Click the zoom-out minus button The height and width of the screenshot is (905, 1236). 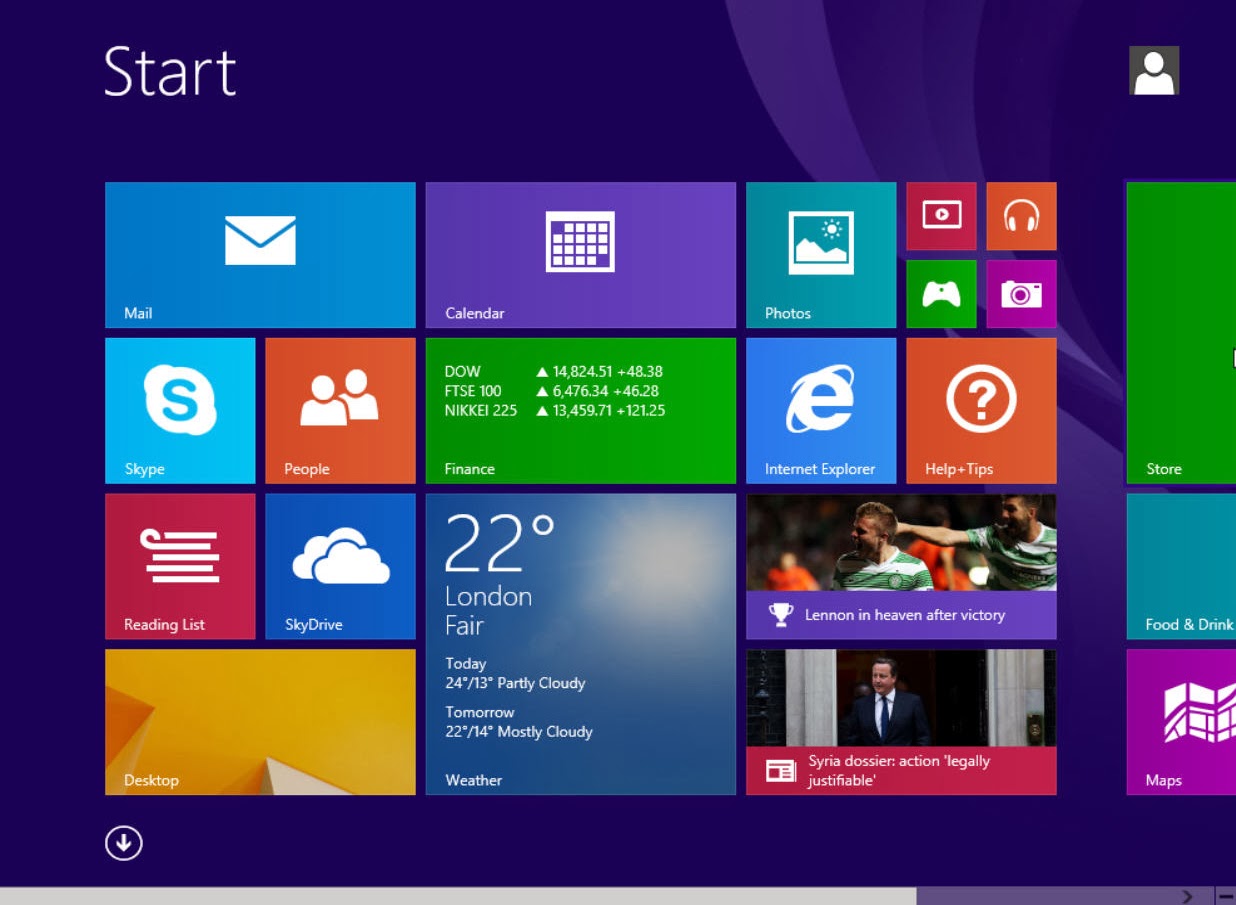(1226, 896)
